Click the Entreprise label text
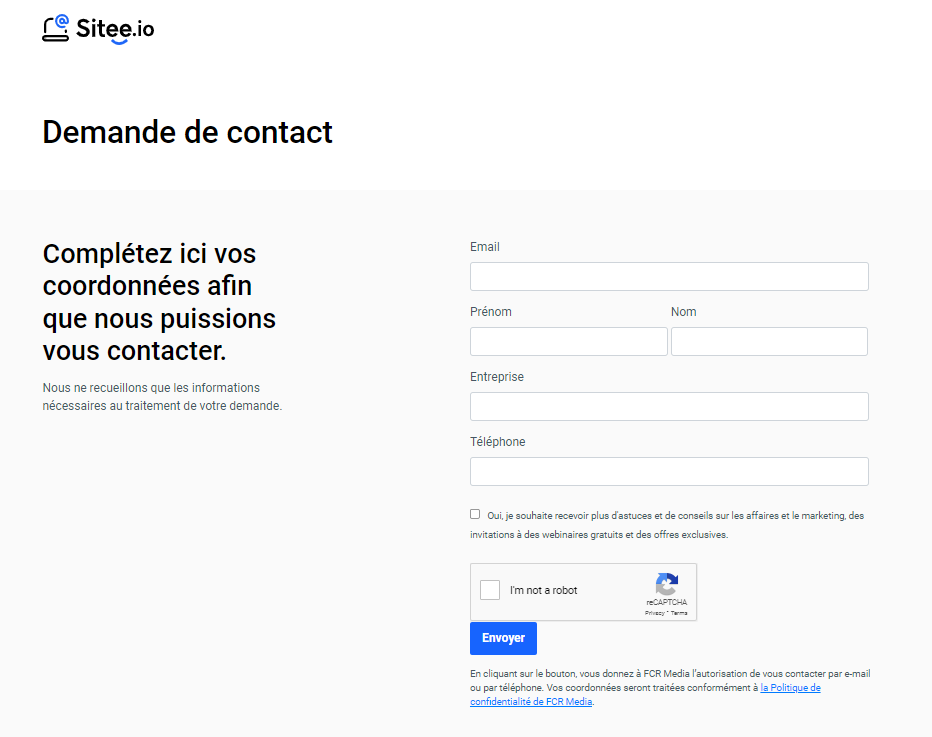The height and width of the screenshot is (737, 932). click(x=497, y=377)
